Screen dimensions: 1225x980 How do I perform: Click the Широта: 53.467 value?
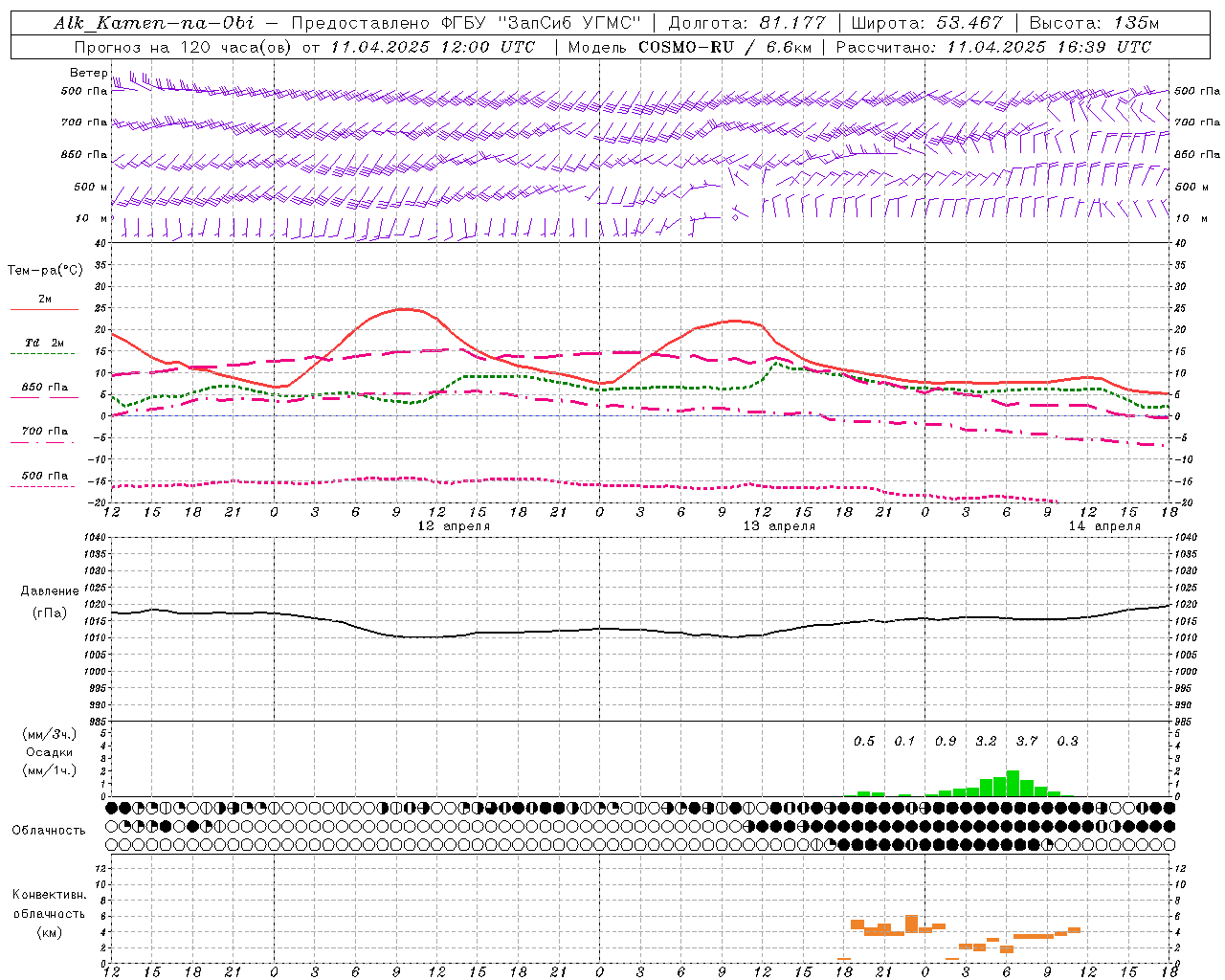coord(926,23)
